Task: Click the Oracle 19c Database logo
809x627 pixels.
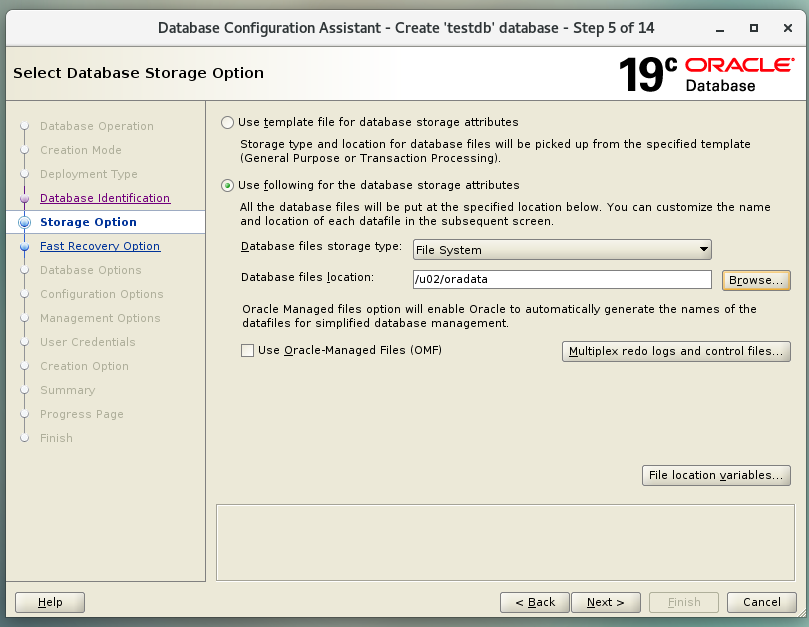Action: click(706, 75)
